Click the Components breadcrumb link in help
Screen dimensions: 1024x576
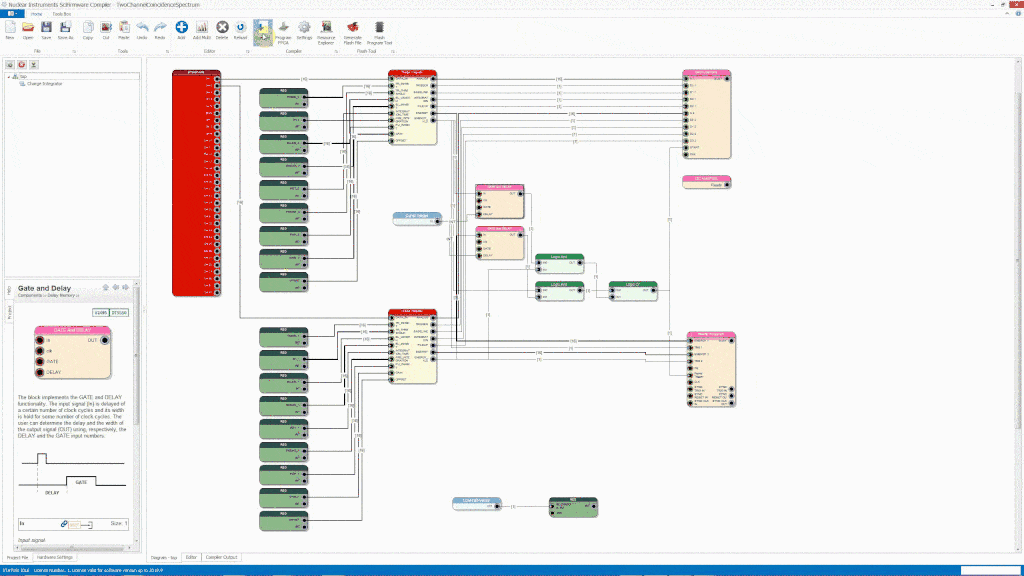[29, 295]
